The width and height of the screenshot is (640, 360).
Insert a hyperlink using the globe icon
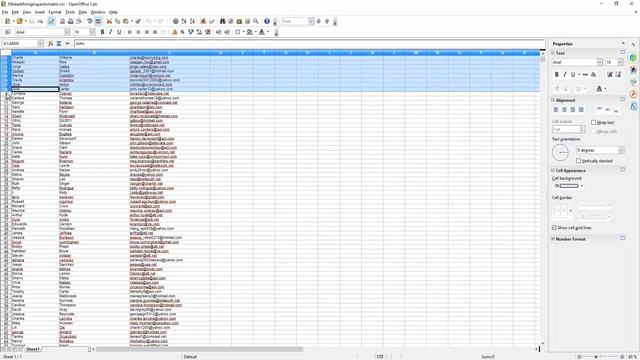pos(176,21)
